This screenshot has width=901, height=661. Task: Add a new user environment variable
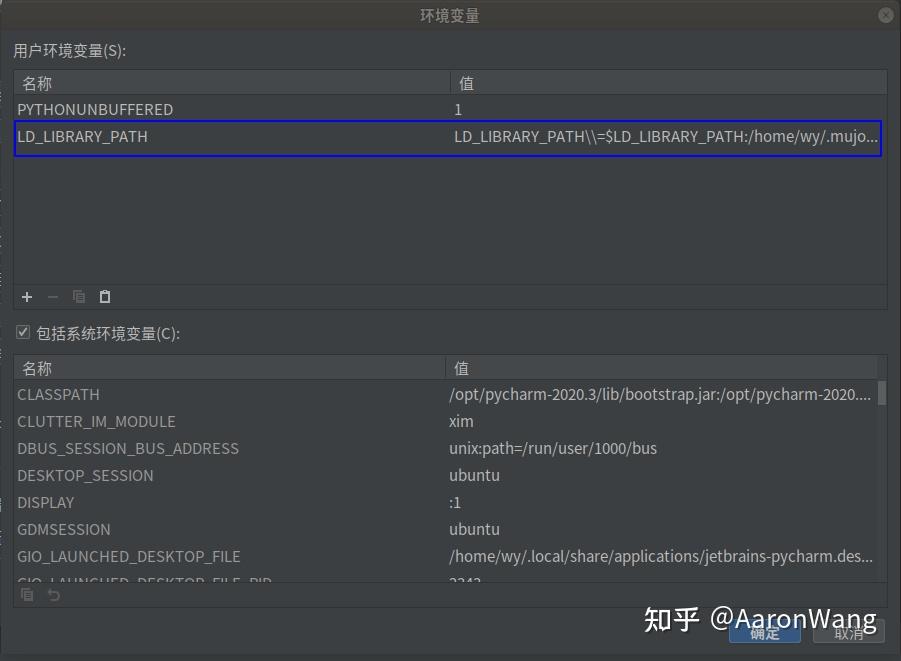26,296
